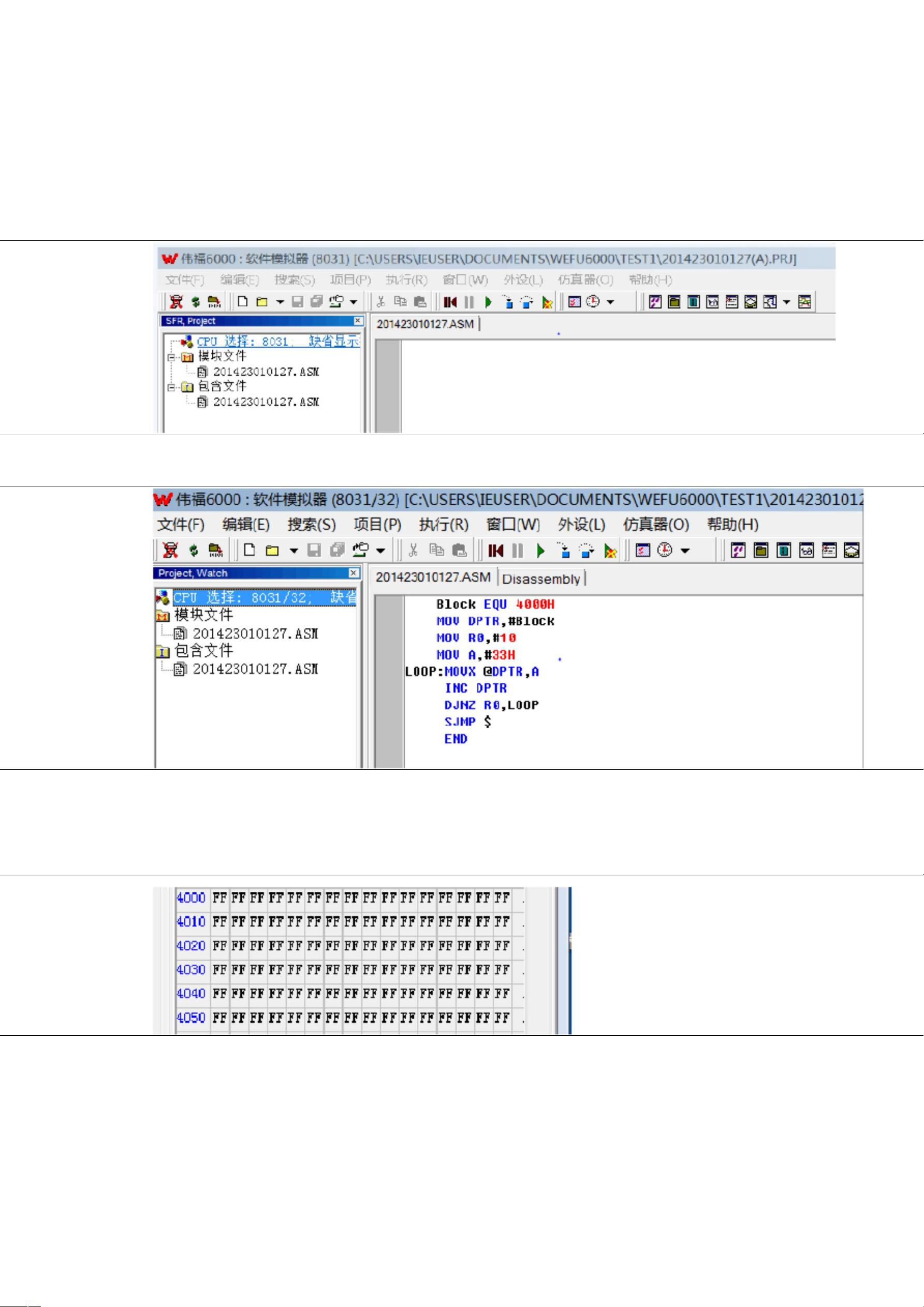This screenshot has width=924, height=1307.
Task: Select 201423010127.ASM tab beside Disassembly
Action: [x=433, y=577]
